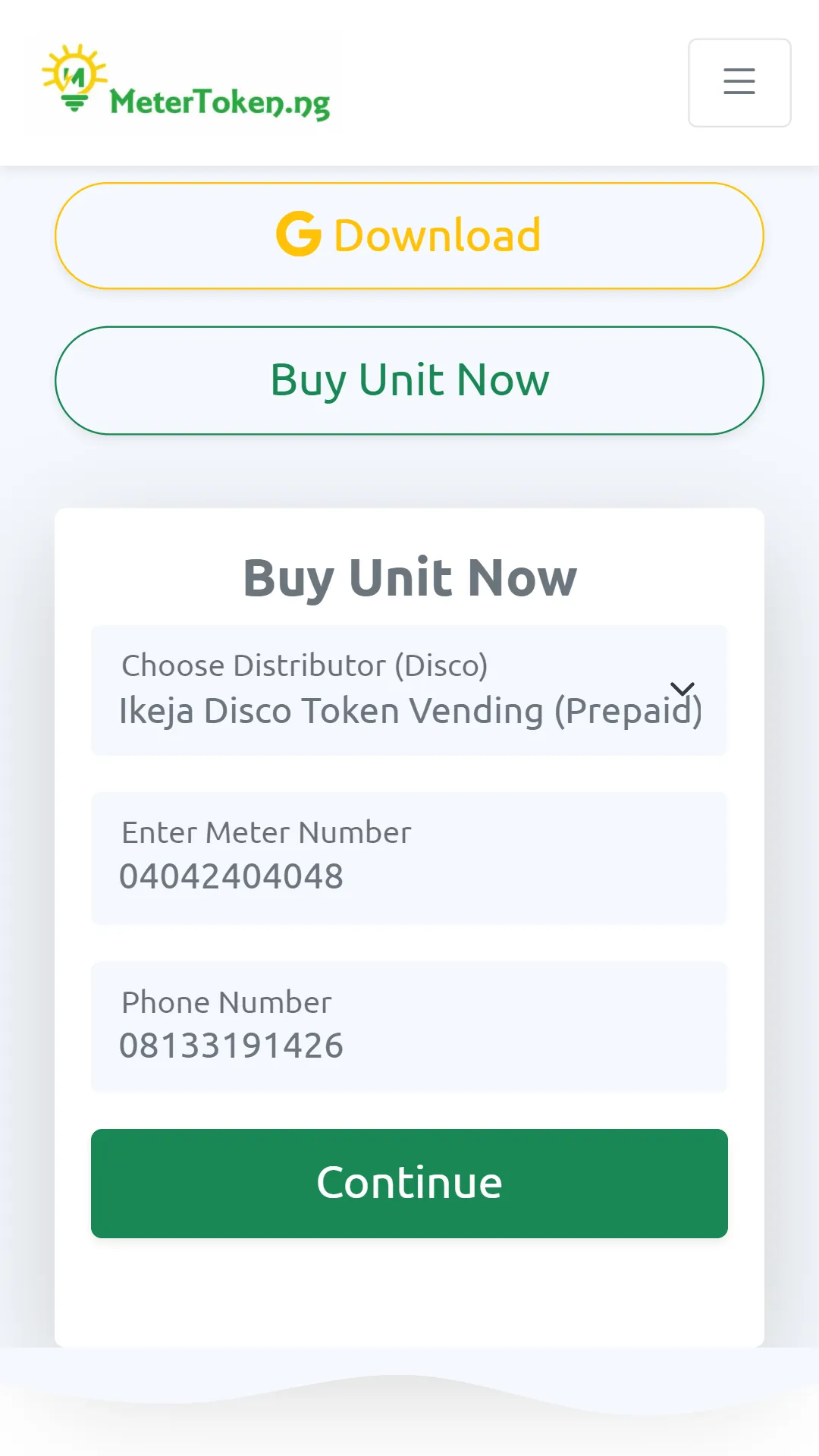The width and height of the screenshot is (819, 1456).
Task: Click the gray Buy Unit Now heading
Action: [x=409, y=577]
